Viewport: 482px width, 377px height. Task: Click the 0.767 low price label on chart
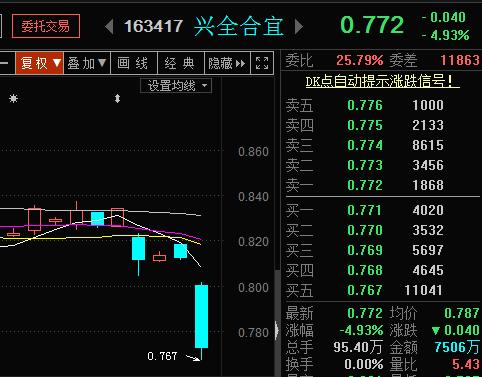(162, 356)
